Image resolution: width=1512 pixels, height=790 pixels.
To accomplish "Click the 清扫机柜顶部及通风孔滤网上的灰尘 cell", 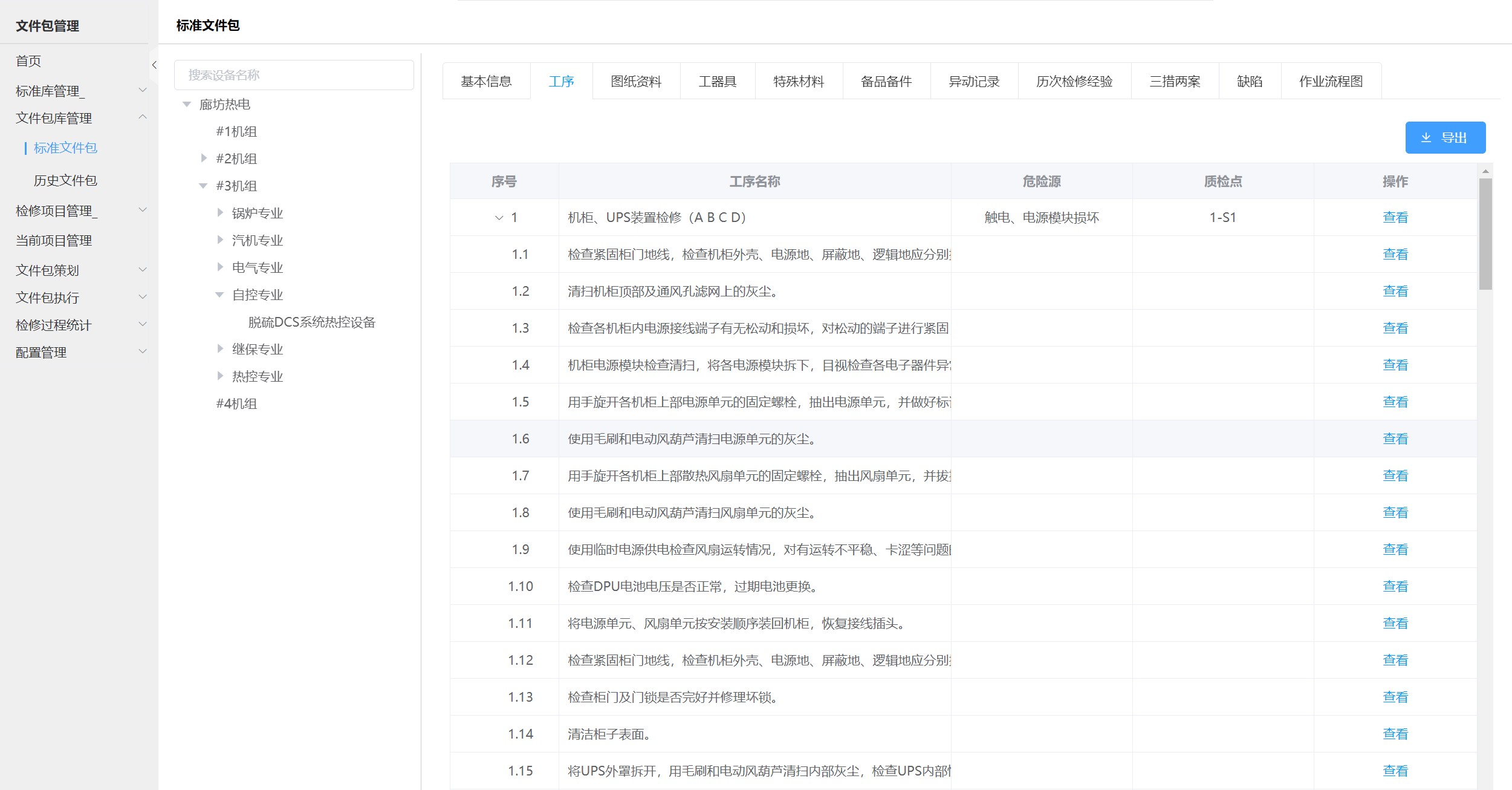I will [754, 291].
